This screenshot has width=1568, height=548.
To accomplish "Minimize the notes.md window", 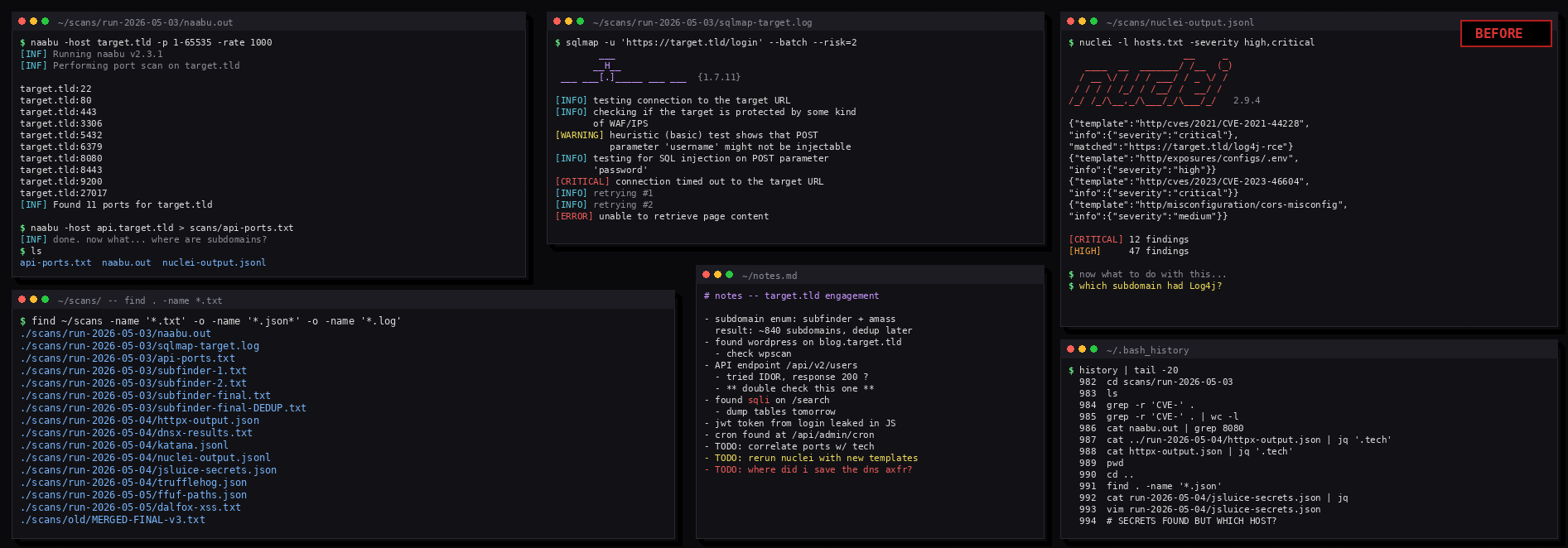I will [x=718, y=275].
